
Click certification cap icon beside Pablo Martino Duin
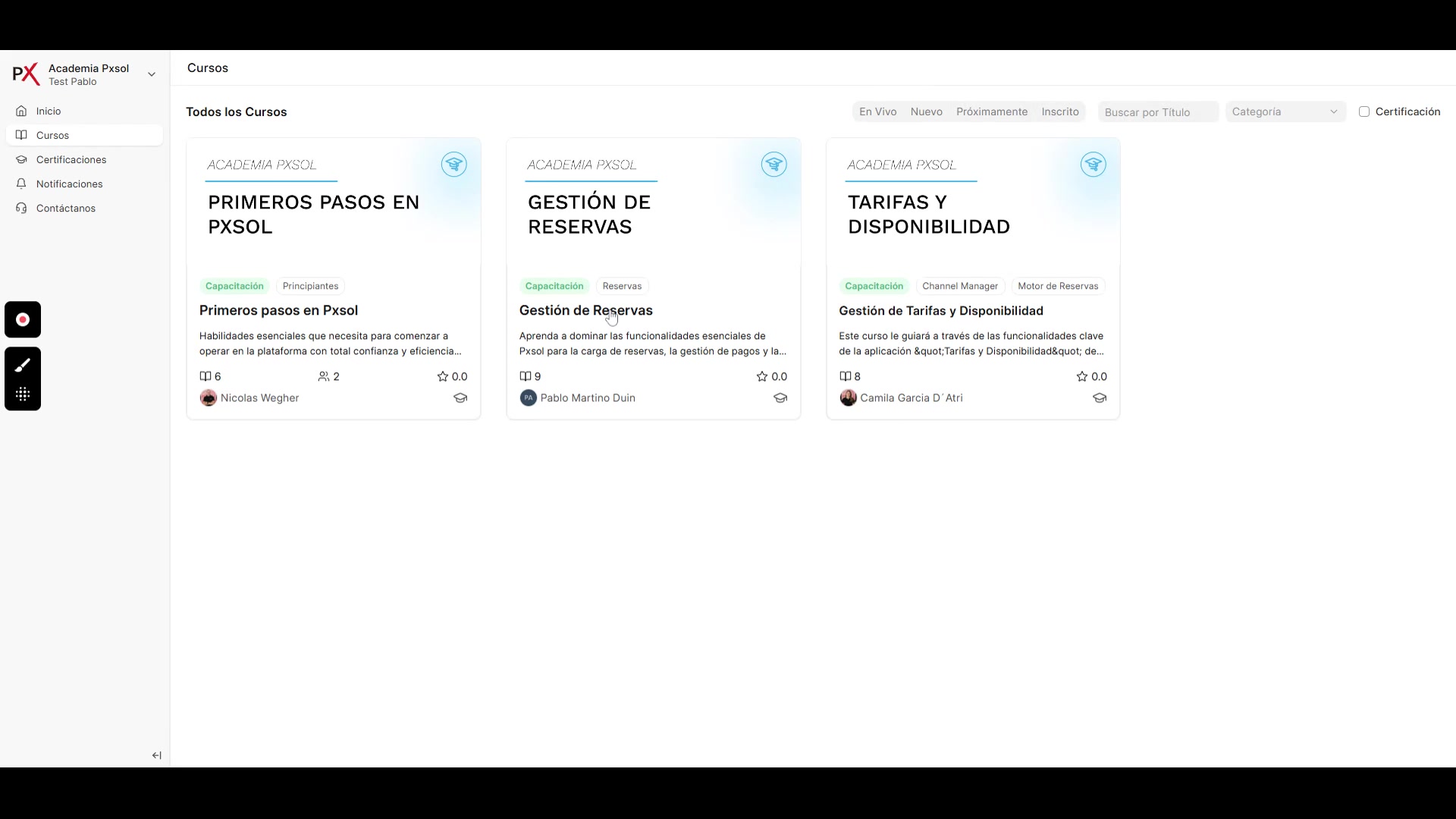[780, 398]
